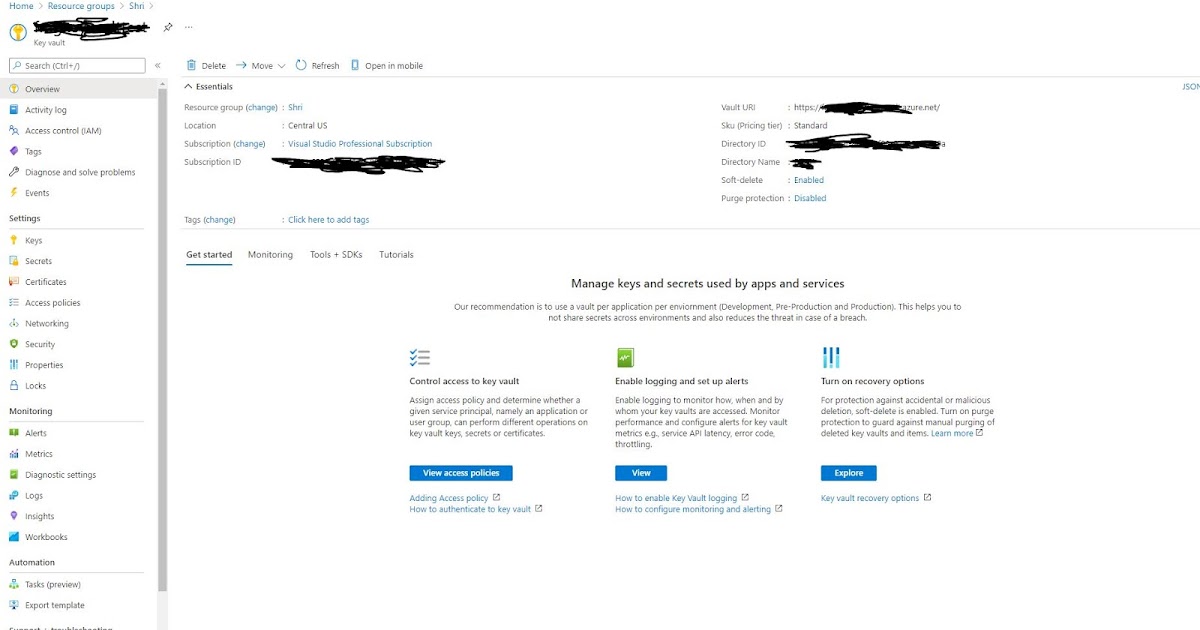Open the Keys section in the sidebar
1200x630 pixels.
pos(35,240)
